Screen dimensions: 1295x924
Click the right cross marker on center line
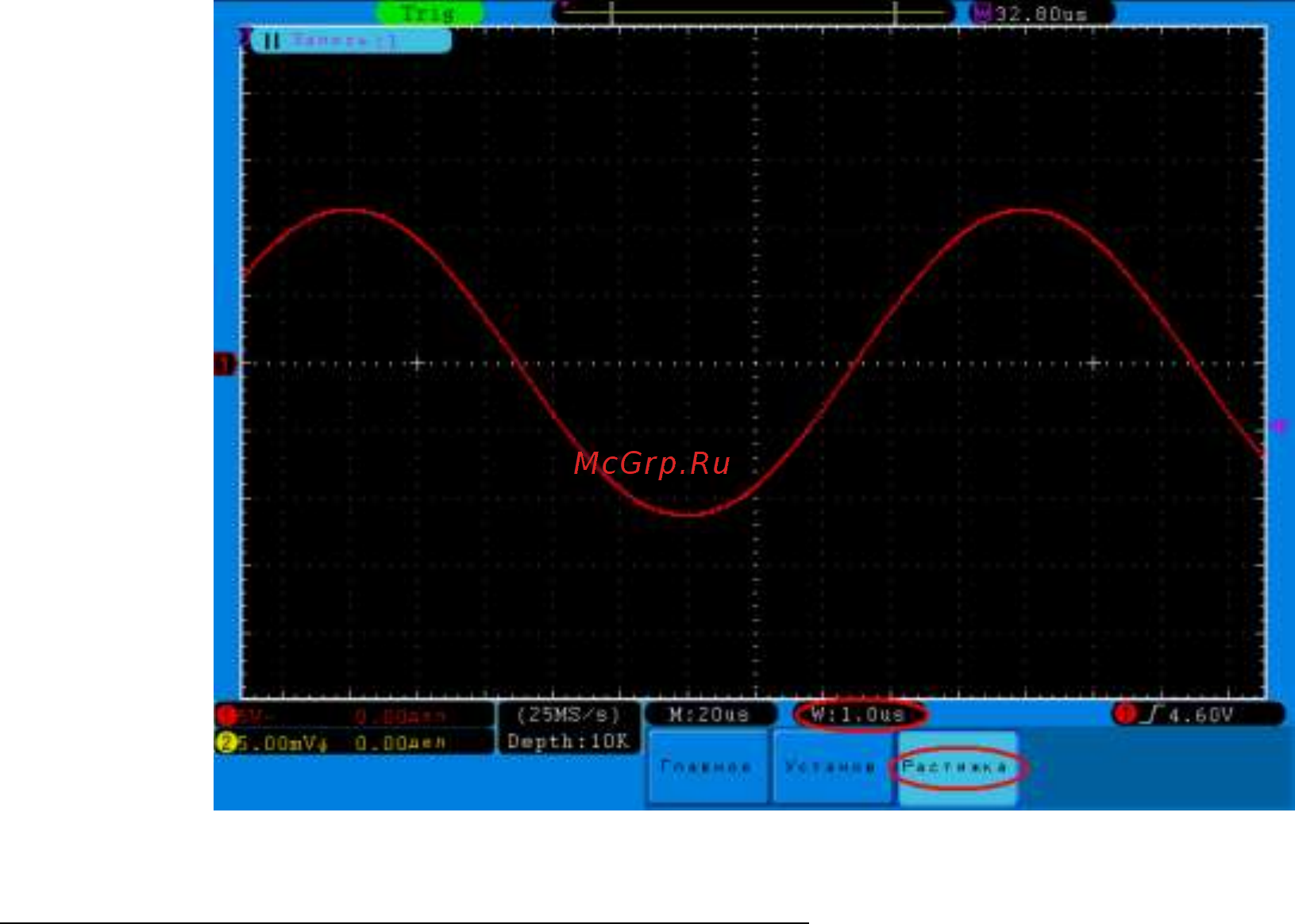click(x=1093, y=363)
